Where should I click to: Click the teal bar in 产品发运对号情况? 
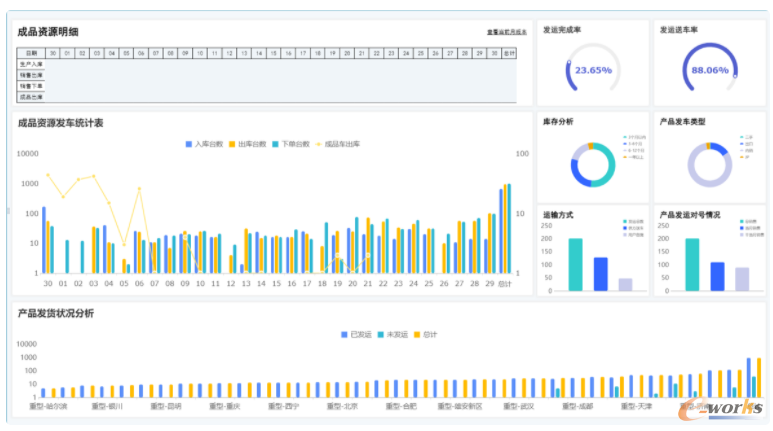click(692, 264)
